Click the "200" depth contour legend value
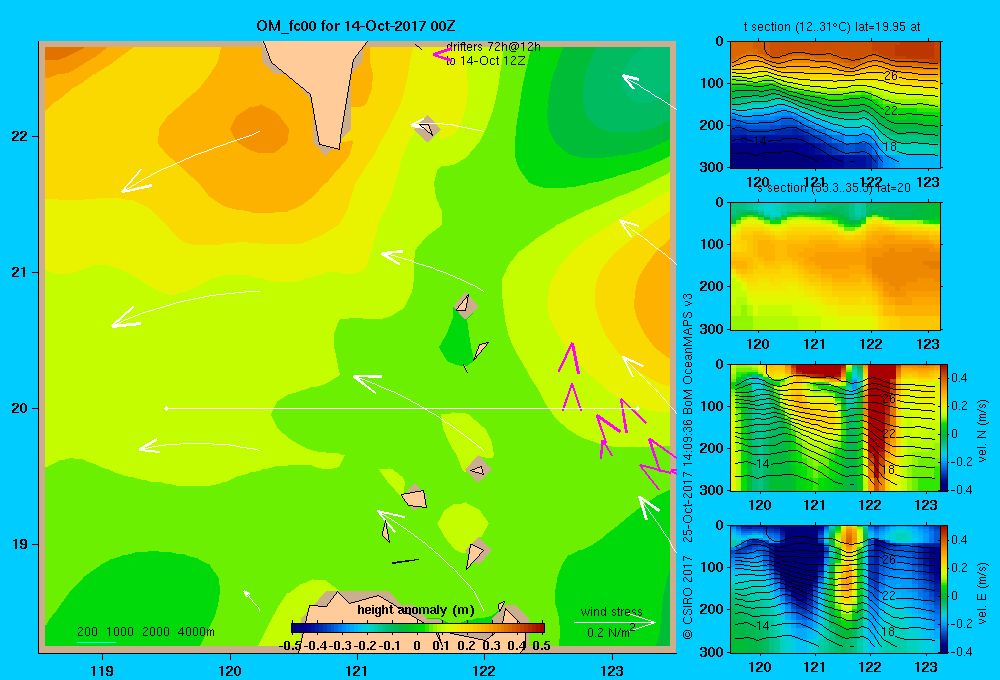The height and width of the screenshot is (680, 1000). [x=87, y=632]
